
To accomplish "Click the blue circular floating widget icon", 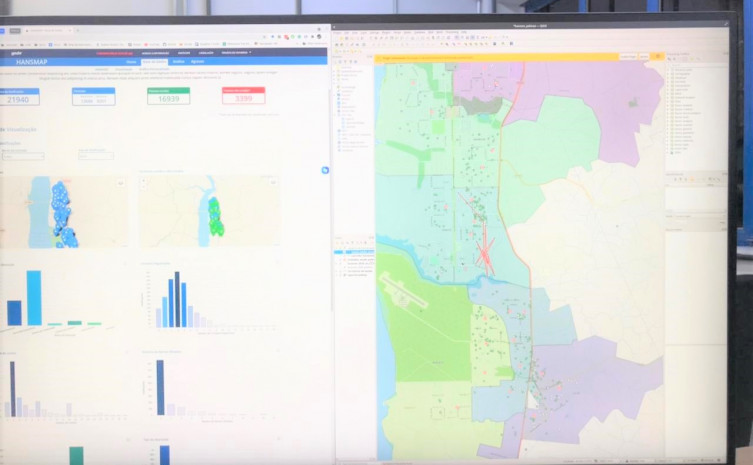I will click(325, 171).
